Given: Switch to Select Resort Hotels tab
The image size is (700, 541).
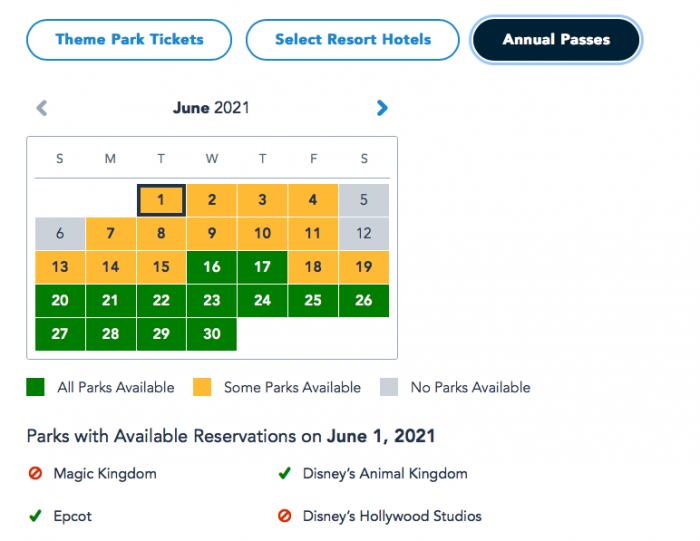Looking at the screenshot, I should pyautogui.click(x=353, y=40).
